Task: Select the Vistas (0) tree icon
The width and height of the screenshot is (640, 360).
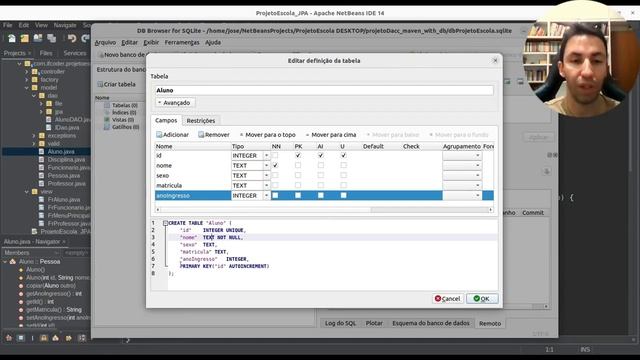Action: [x=107, y=120]
